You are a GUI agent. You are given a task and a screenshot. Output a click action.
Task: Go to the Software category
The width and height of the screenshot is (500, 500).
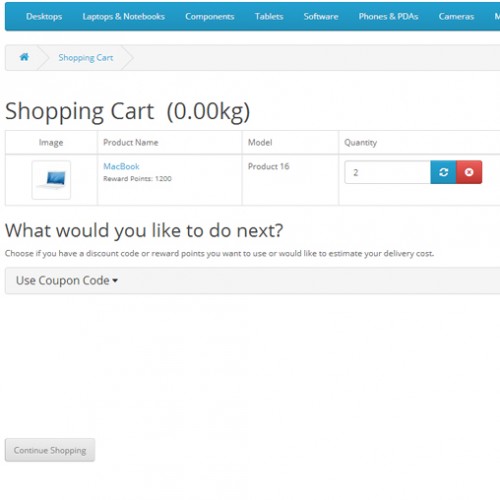pyautogui.click(x=321, y=16)
